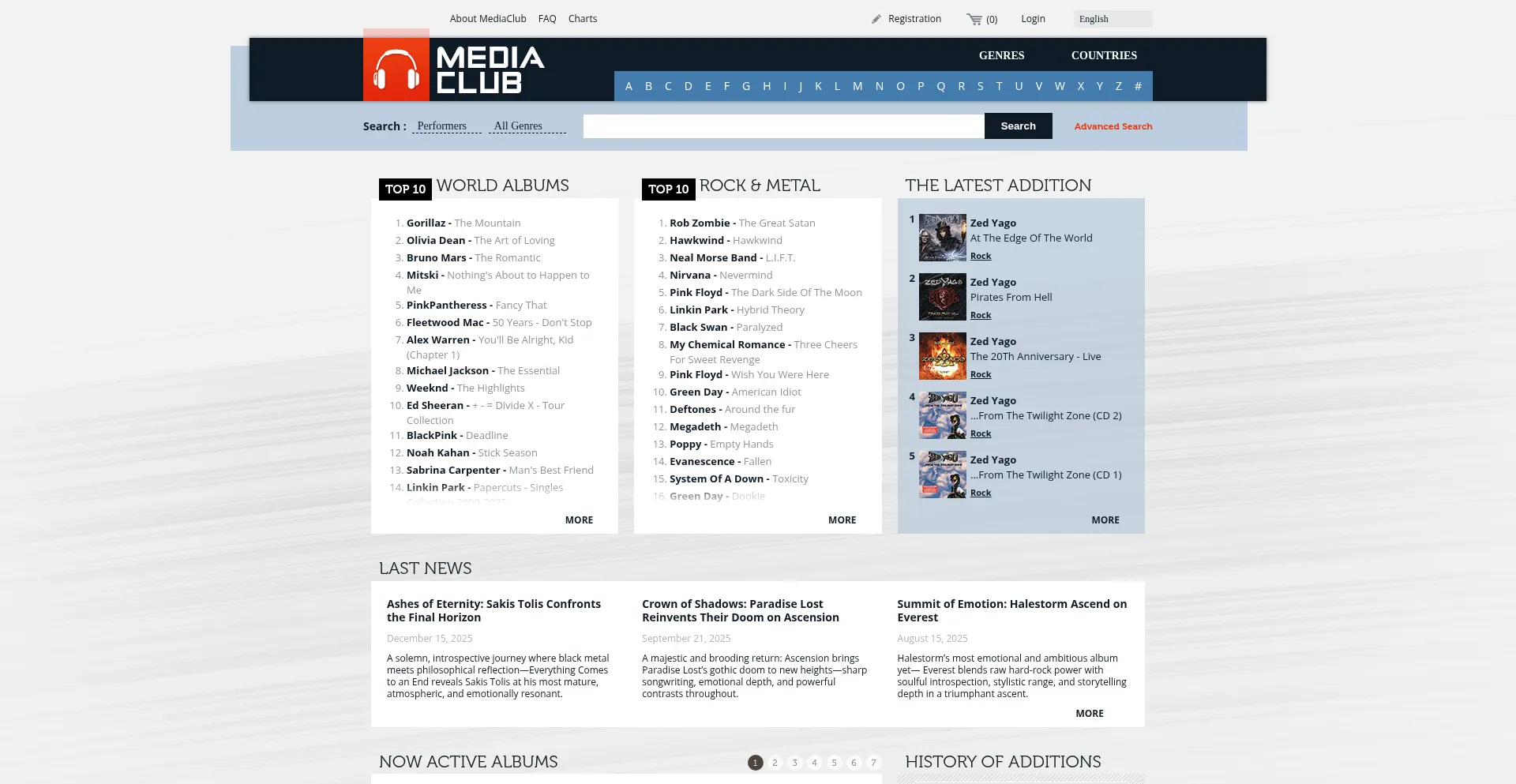Open System Of A Down - Toxicity
The height and width of the screenshot is (784, 1516).
click(x=739, y=479)
